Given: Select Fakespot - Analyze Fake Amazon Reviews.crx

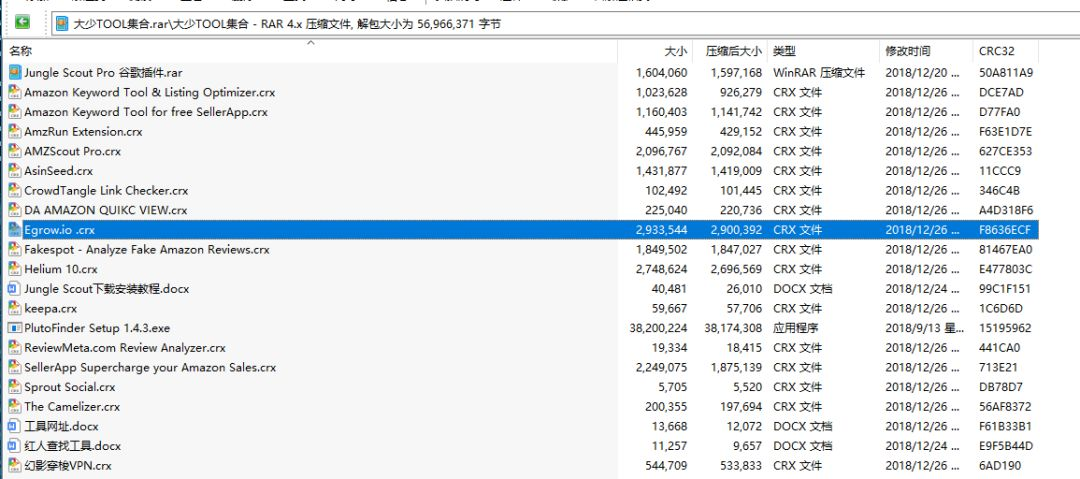Looking at the screenshot, I should click(147, 249).
